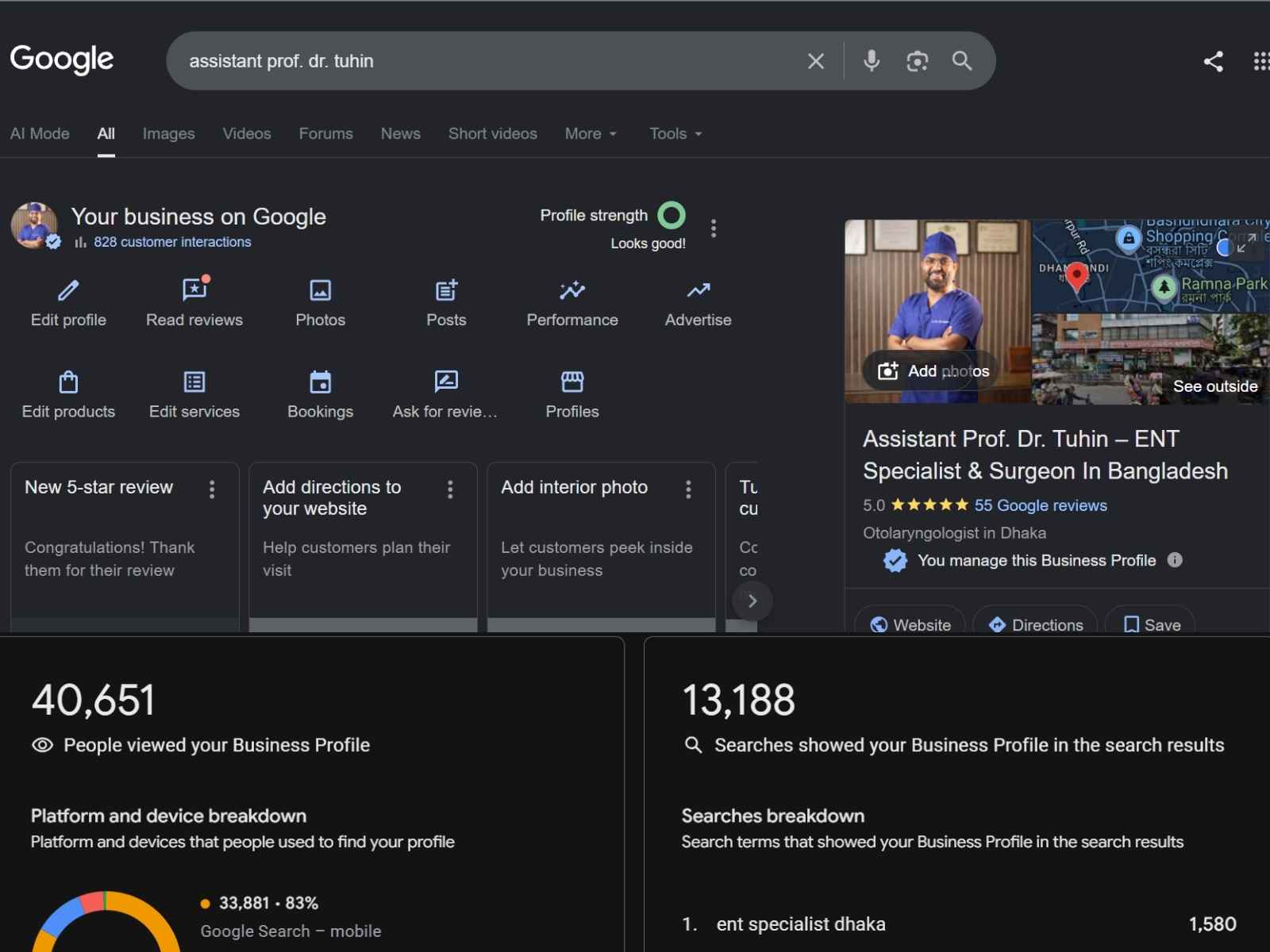Expand the map with arrows icon
1270x952 pixels.
coord(1246,243)
